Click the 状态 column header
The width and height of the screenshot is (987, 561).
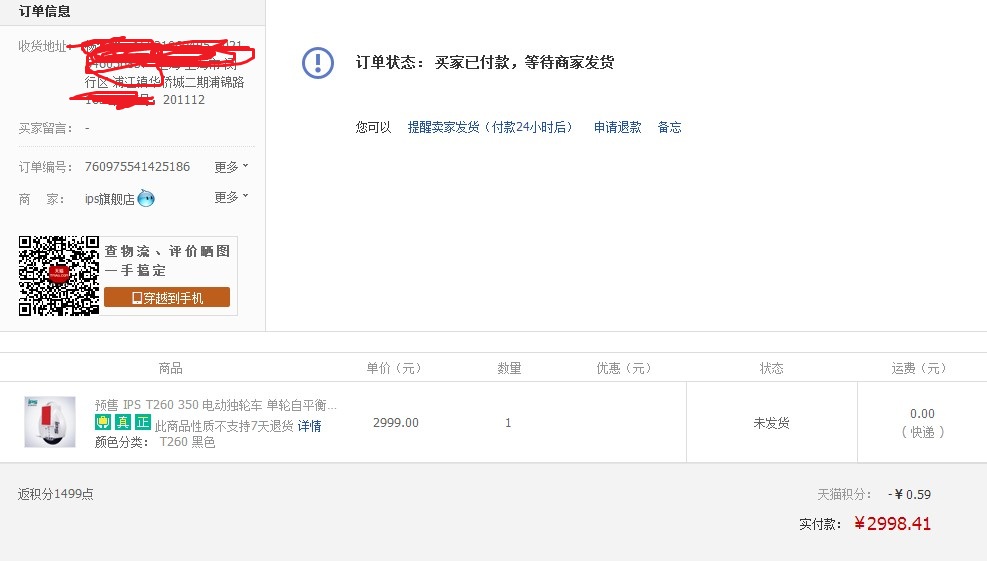click(771, 368)
